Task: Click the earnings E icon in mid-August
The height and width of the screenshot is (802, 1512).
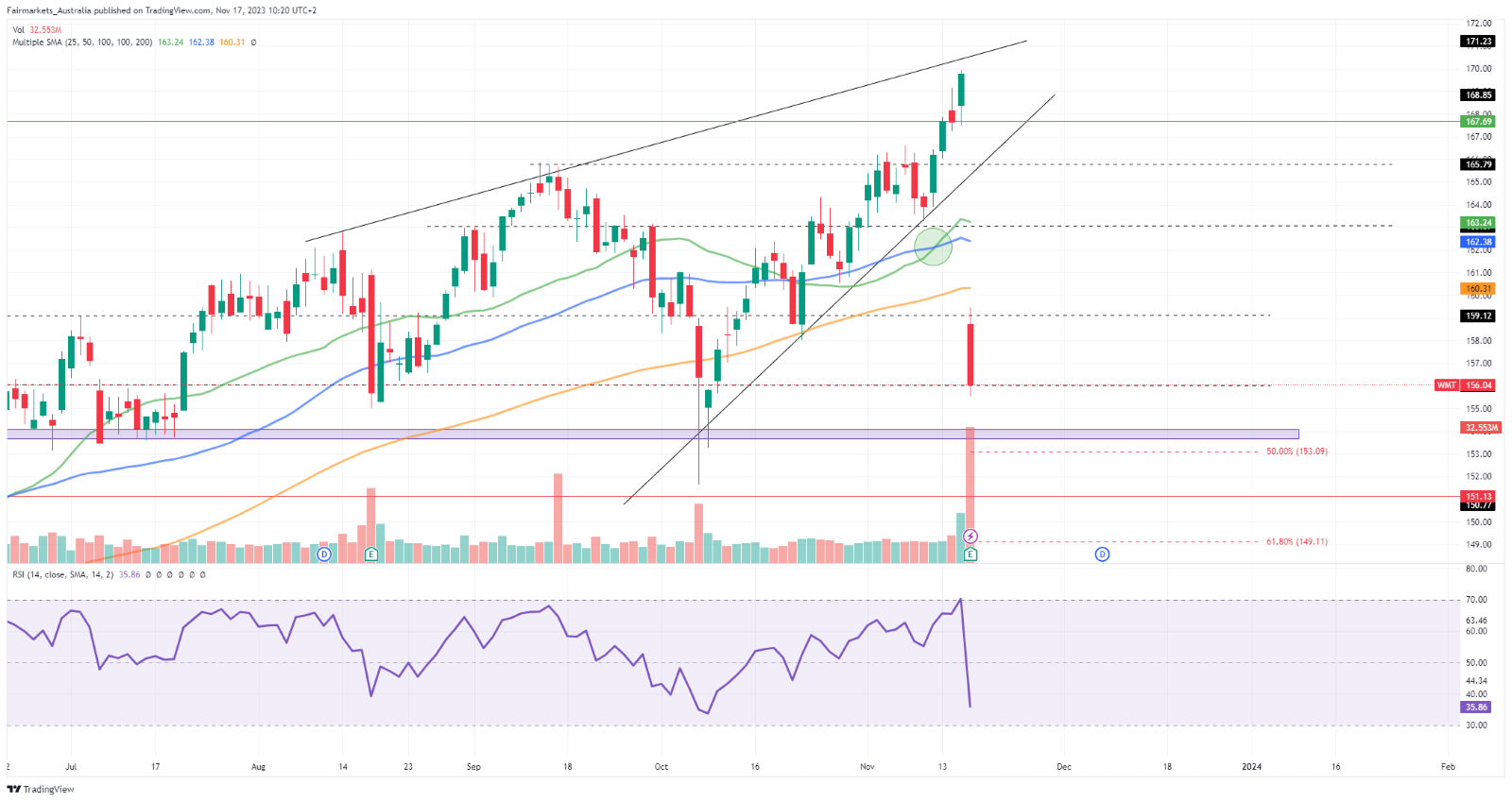Action: (370, 555)
